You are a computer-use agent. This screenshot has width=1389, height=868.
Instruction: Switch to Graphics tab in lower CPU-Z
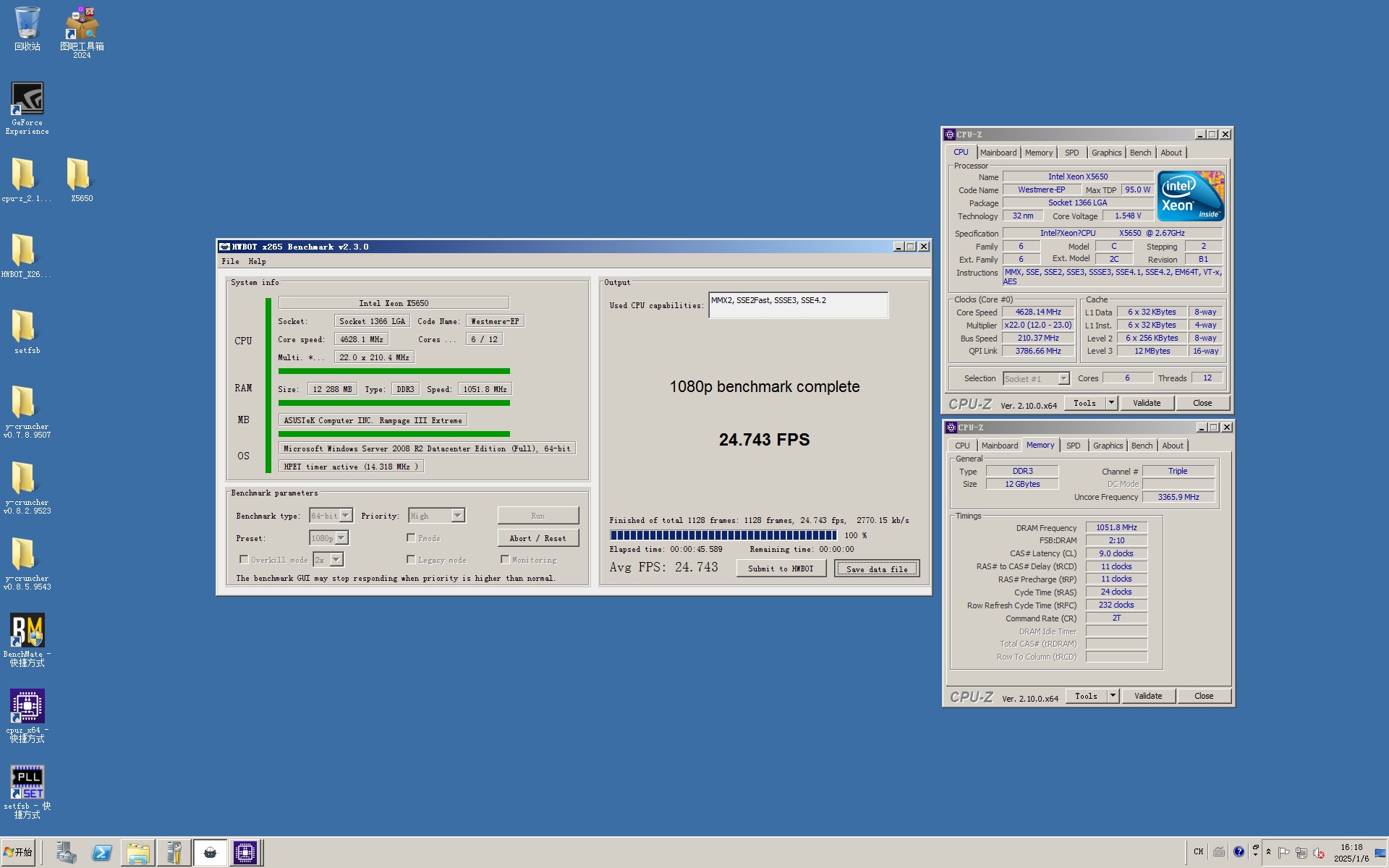tap(1108, 446)
